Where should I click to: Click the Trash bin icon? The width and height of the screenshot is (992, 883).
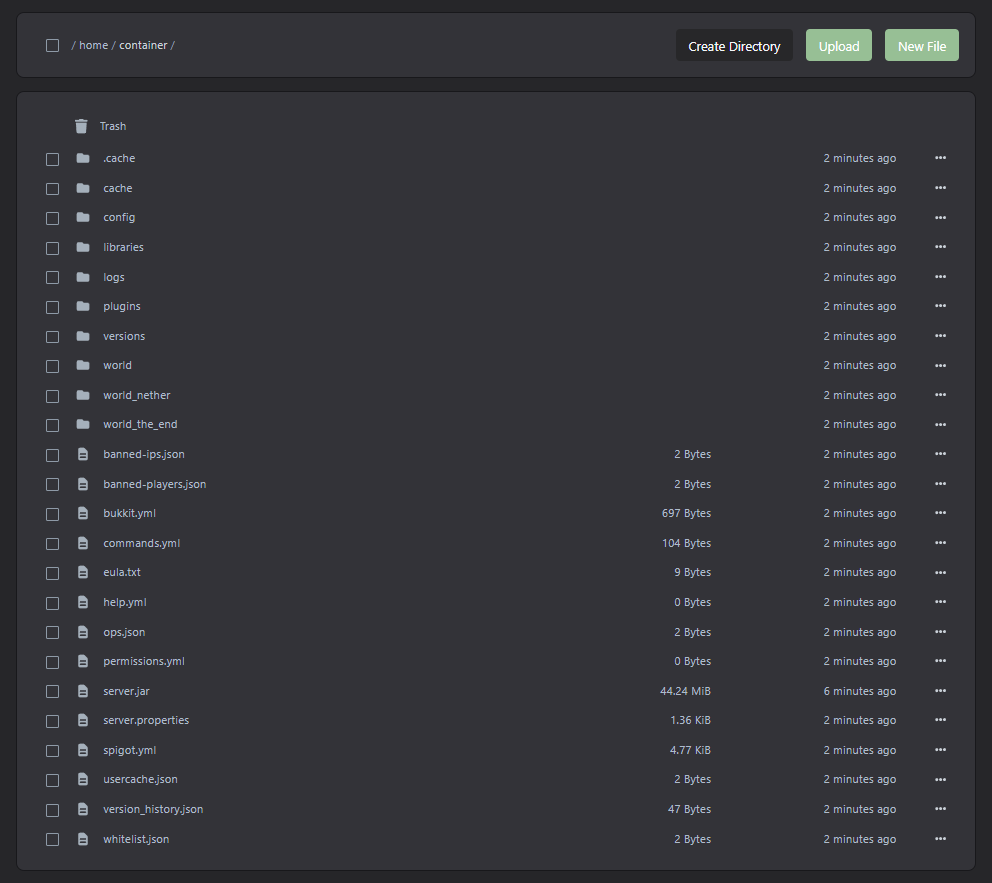pyautogui.click(x=81, y=126)
